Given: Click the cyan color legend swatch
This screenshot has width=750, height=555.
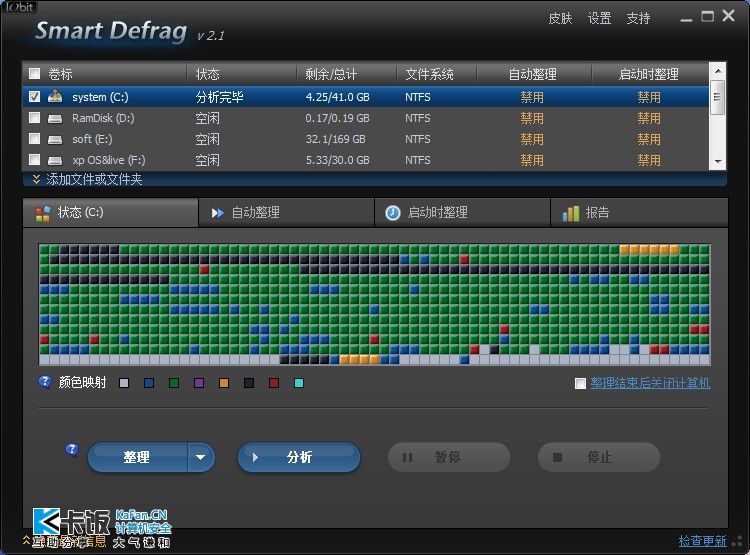Looking at the screenshot, I should tap(299, 383).
